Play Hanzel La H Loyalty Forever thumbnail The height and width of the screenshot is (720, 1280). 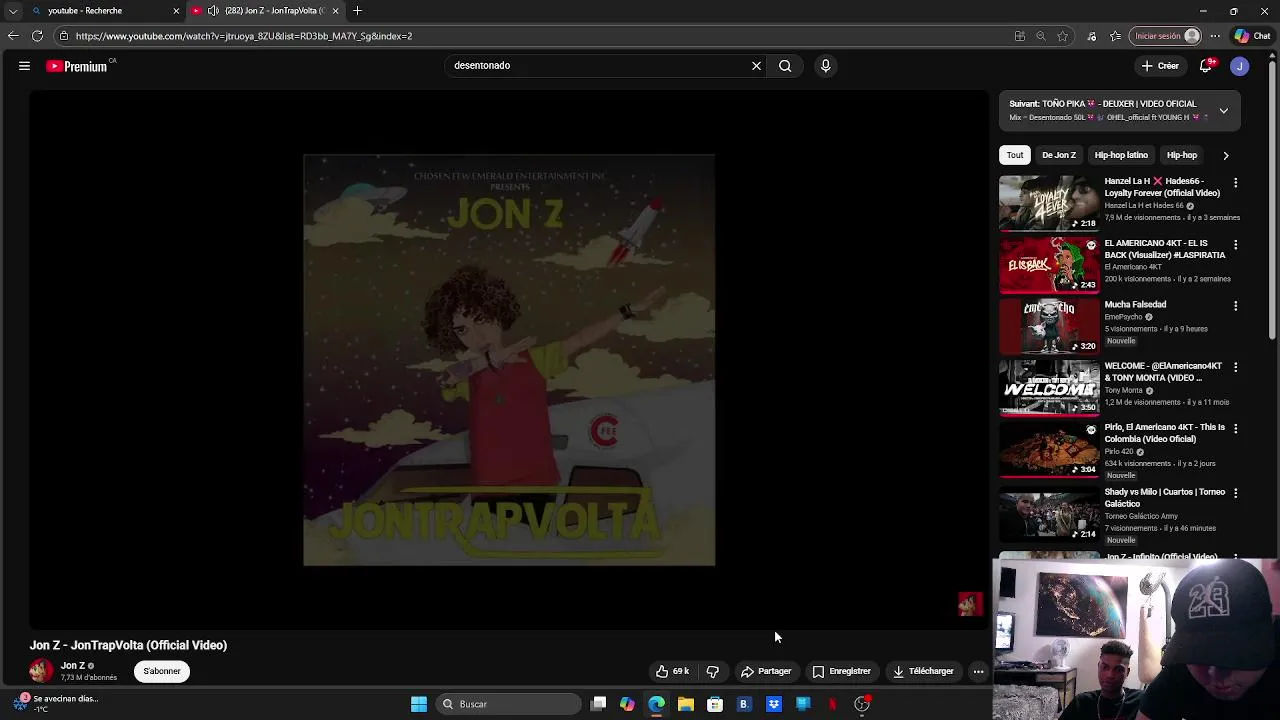tap(1049, 203)
